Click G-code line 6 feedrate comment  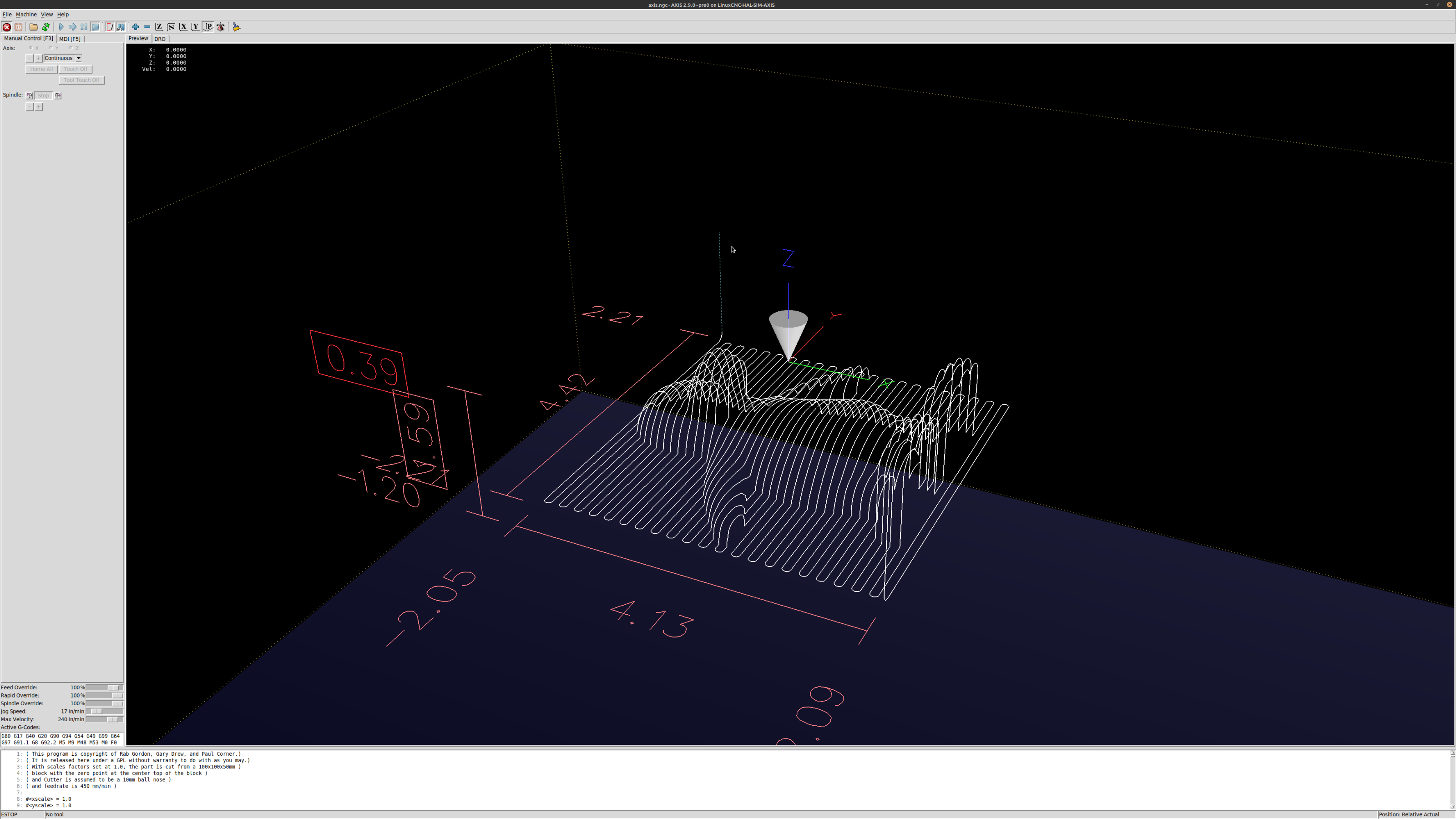click(x=71, y=786)
